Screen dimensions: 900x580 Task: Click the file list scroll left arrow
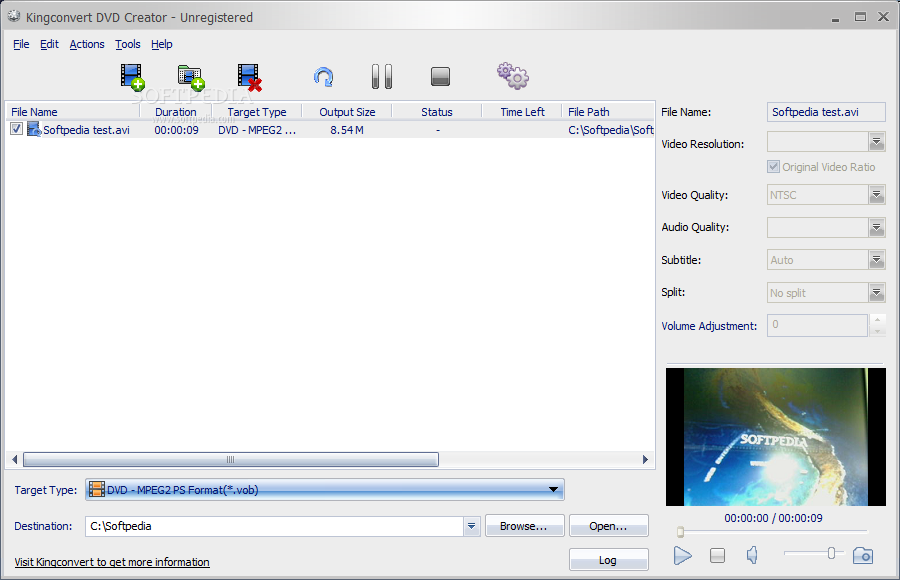tap(14, 459)
